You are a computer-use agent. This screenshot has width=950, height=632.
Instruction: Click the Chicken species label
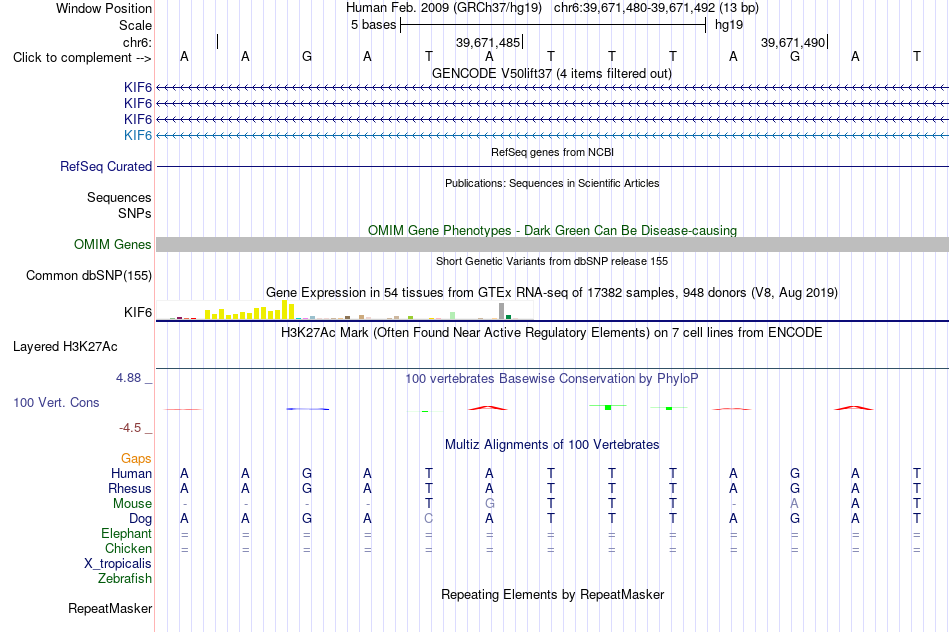(x=128, y=548)
